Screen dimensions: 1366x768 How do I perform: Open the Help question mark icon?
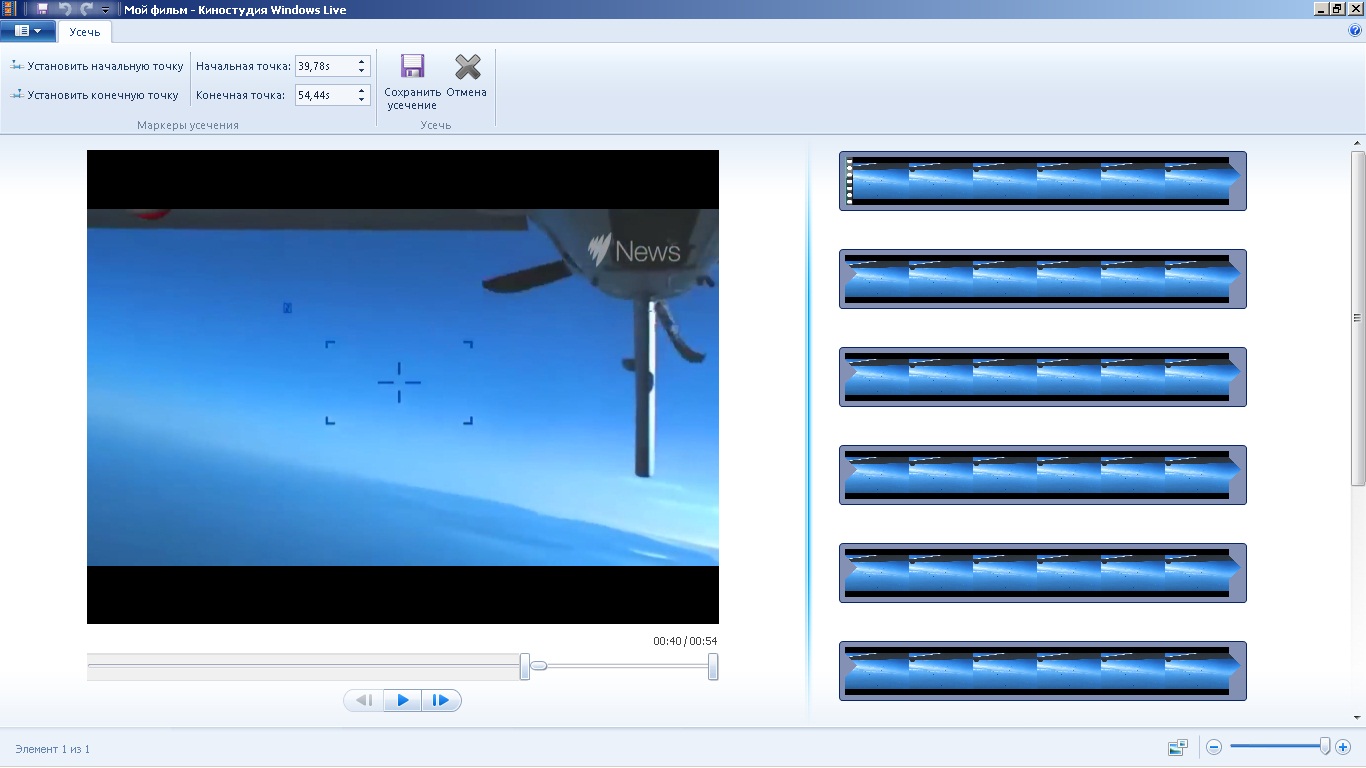pyautogui.click(x=1355, y=31)
